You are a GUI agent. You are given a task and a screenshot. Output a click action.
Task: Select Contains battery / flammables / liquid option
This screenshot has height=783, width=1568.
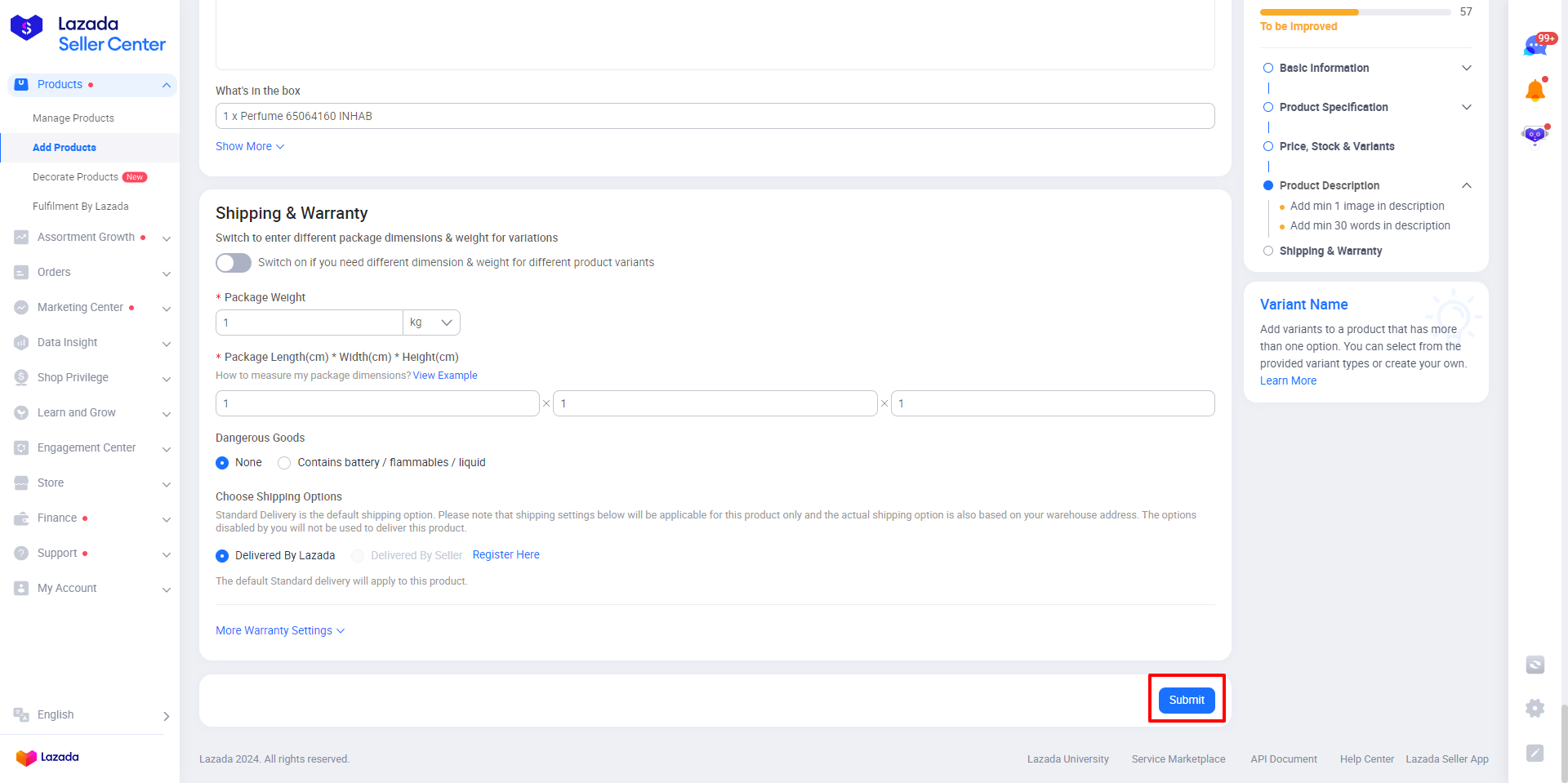tap(284, 463)
